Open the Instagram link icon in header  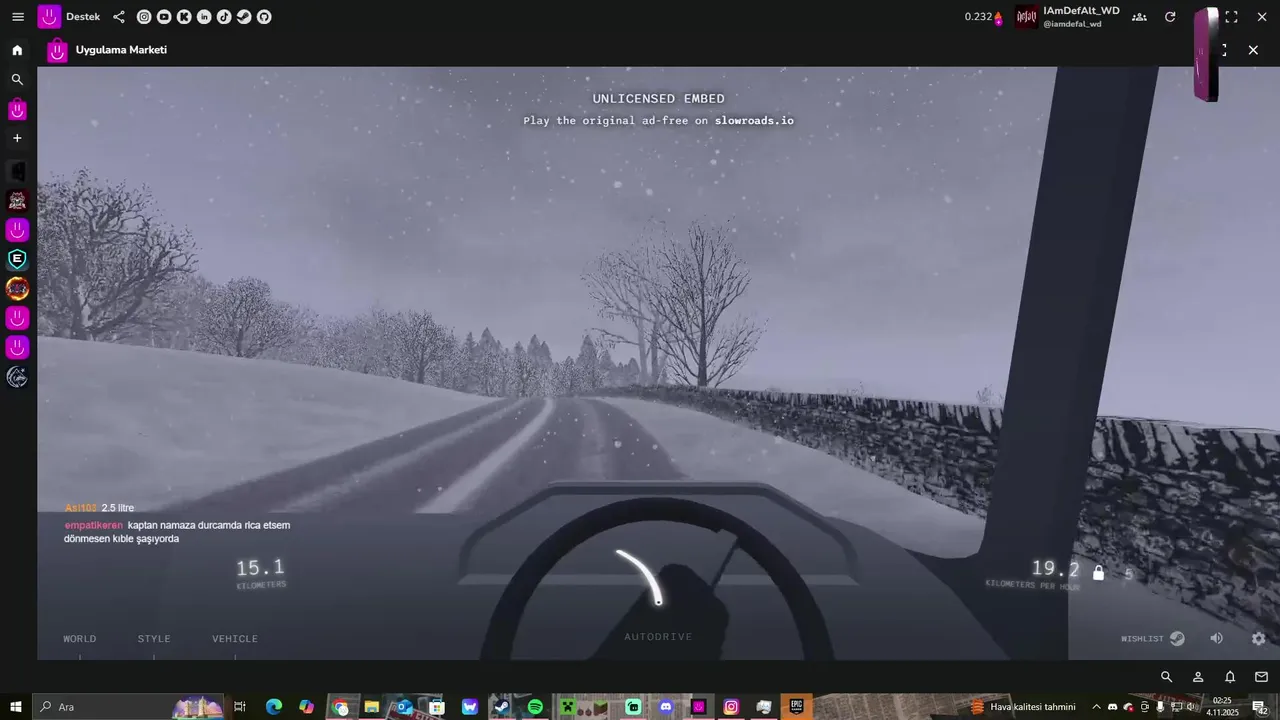pos(144,17)
